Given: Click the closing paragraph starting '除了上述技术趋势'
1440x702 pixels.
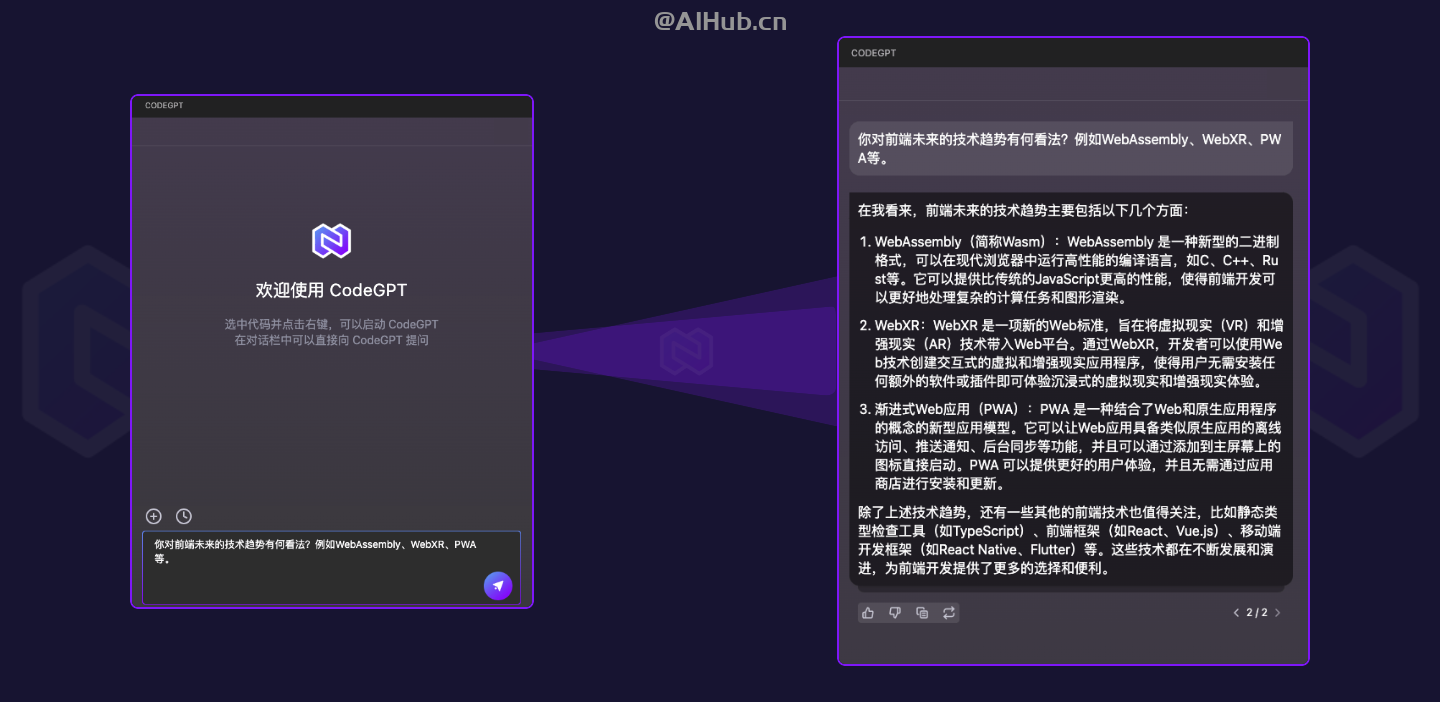Looking at the screenshot, I should tap(1071, 540).
